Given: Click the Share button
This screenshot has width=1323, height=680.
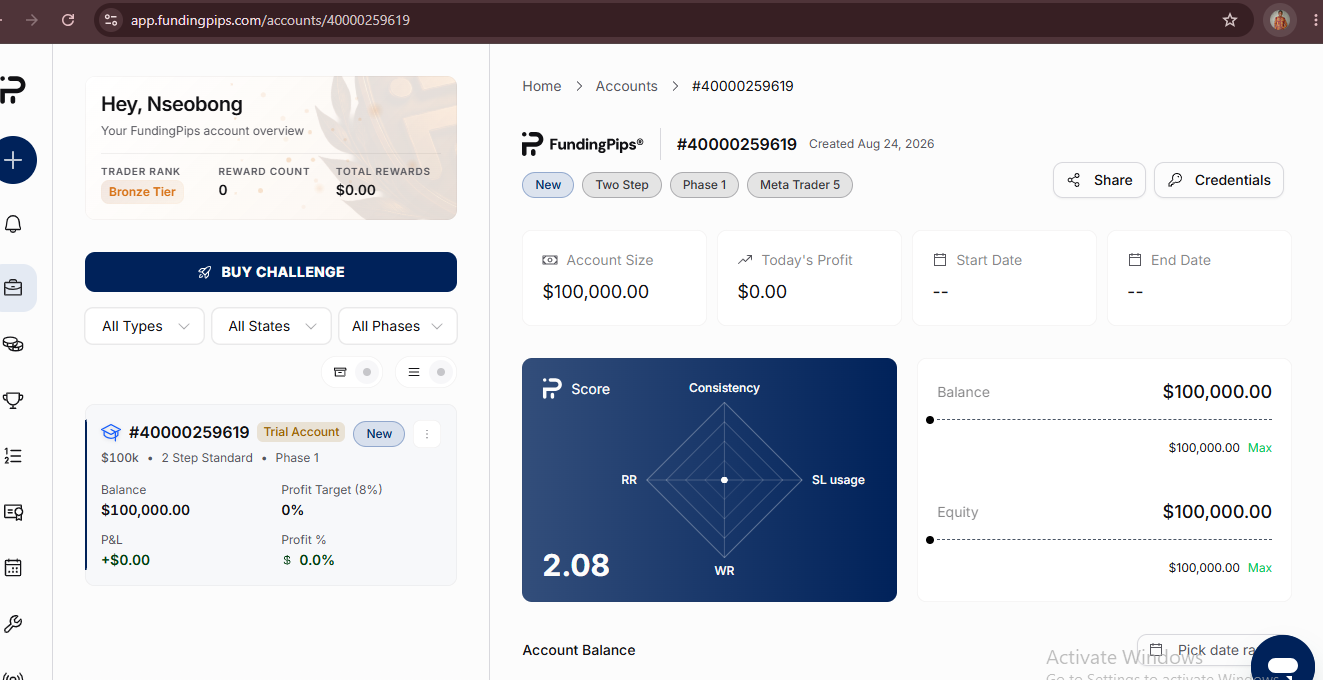Looking at the screenshot, I should [x=1099, y=180].
